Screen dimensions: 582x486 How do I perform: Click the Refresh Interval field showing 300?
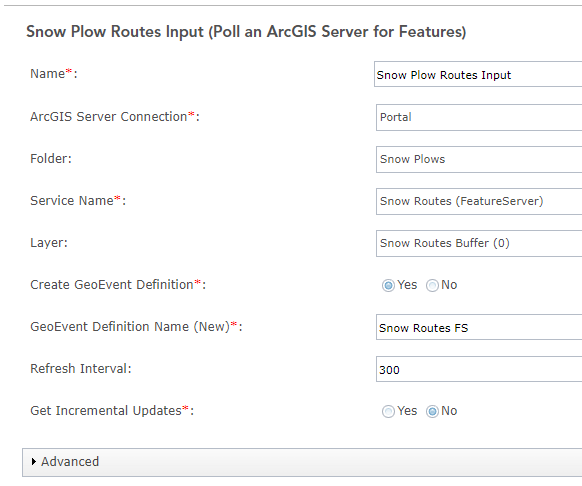tap(479, 369)
